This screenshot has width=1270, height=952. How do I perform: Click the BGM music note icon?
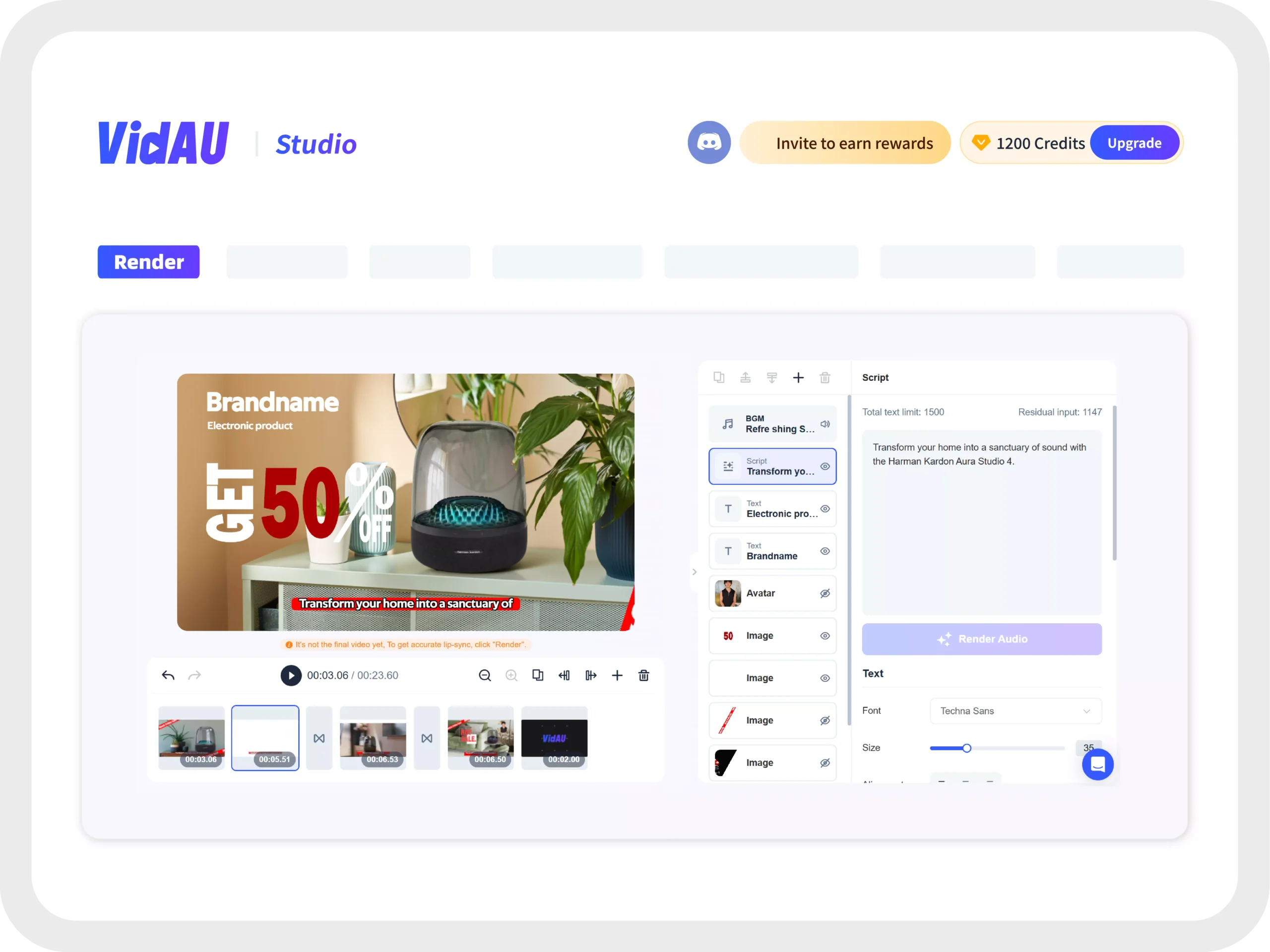click(727, 422)
